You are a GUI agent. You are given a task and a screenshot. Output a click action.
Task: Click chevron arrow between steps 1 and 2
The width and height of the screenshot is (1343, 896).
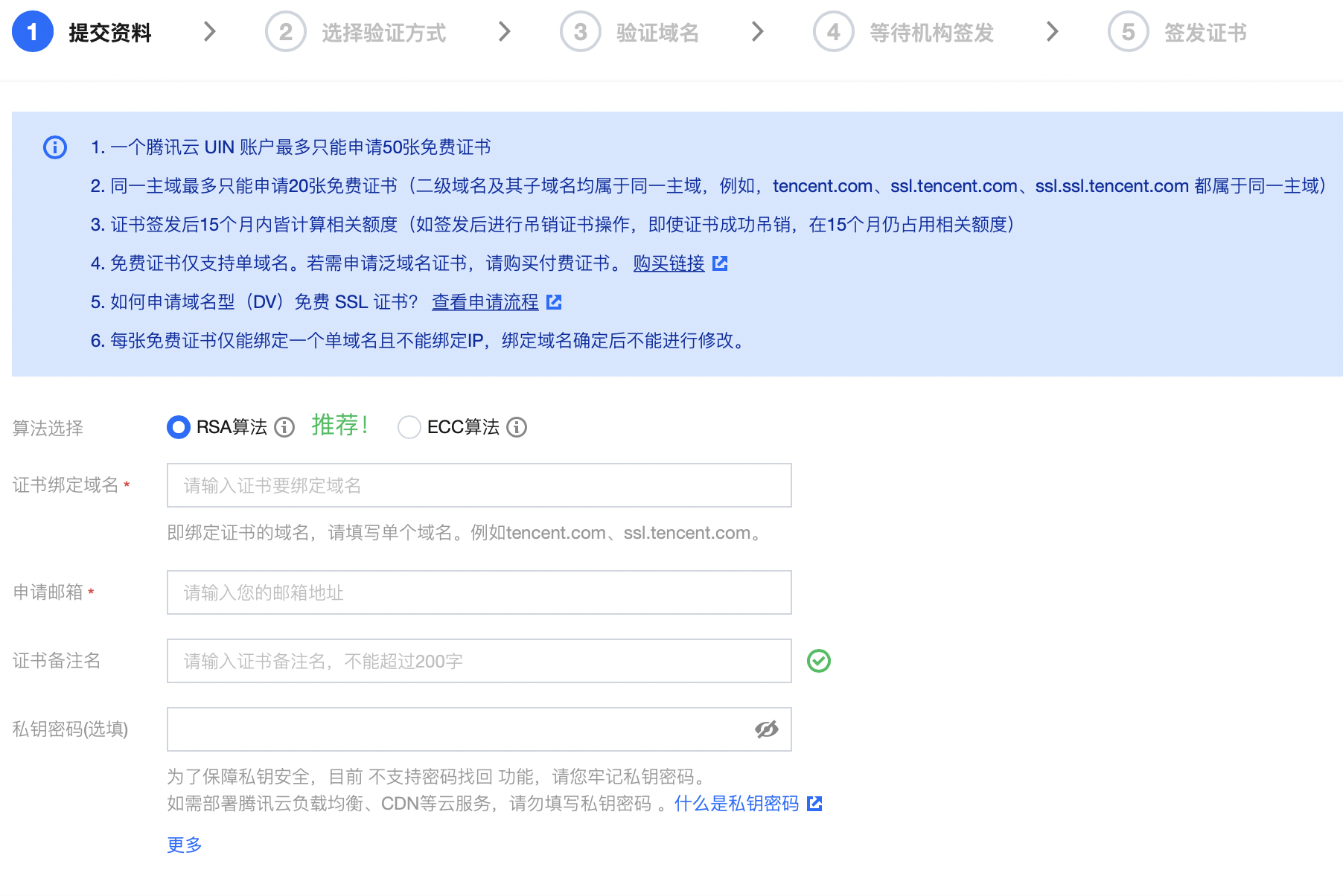(210, 31)
